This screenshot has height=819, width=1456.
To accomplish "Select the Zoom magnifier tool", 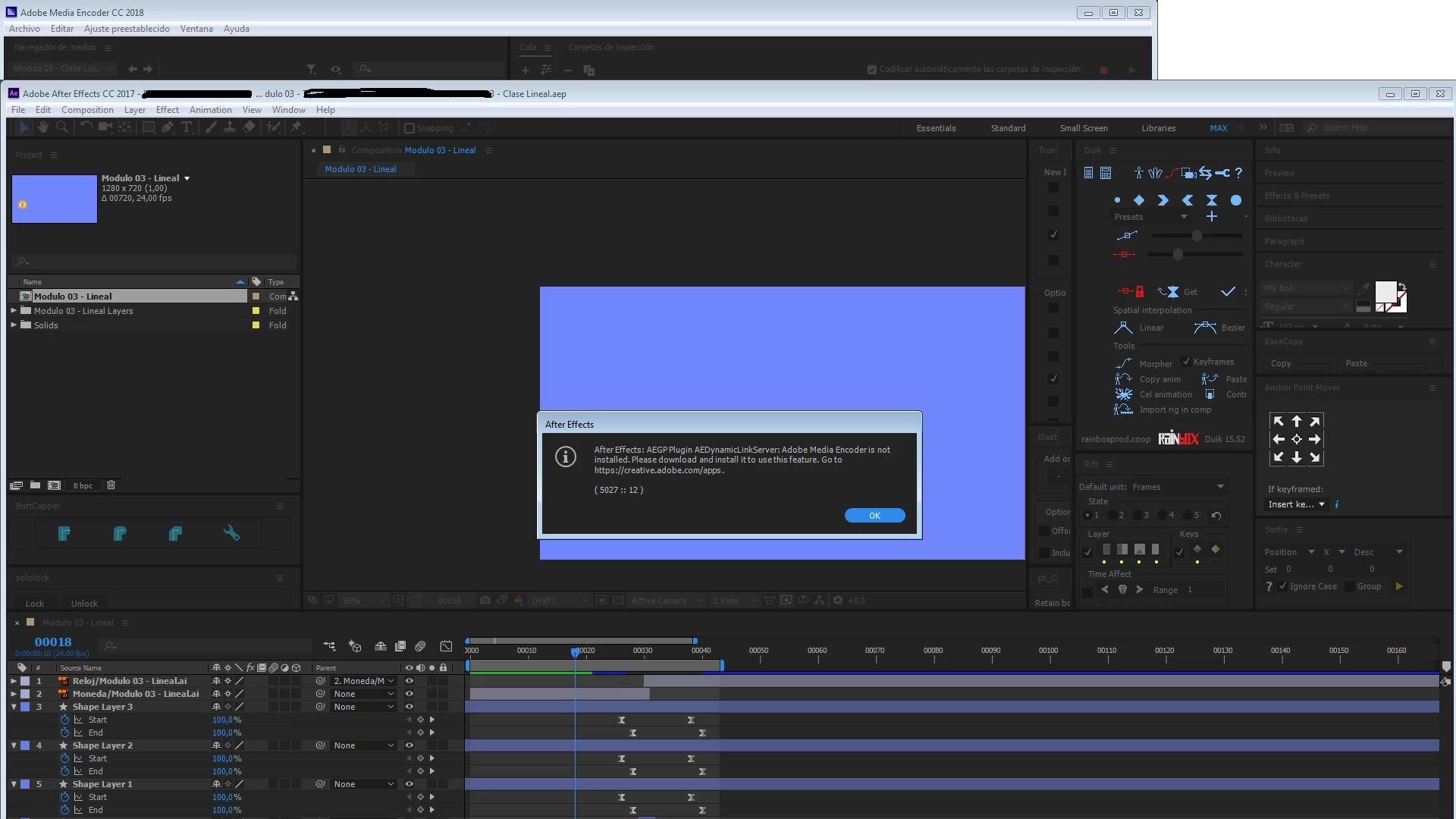I will 61,127.
